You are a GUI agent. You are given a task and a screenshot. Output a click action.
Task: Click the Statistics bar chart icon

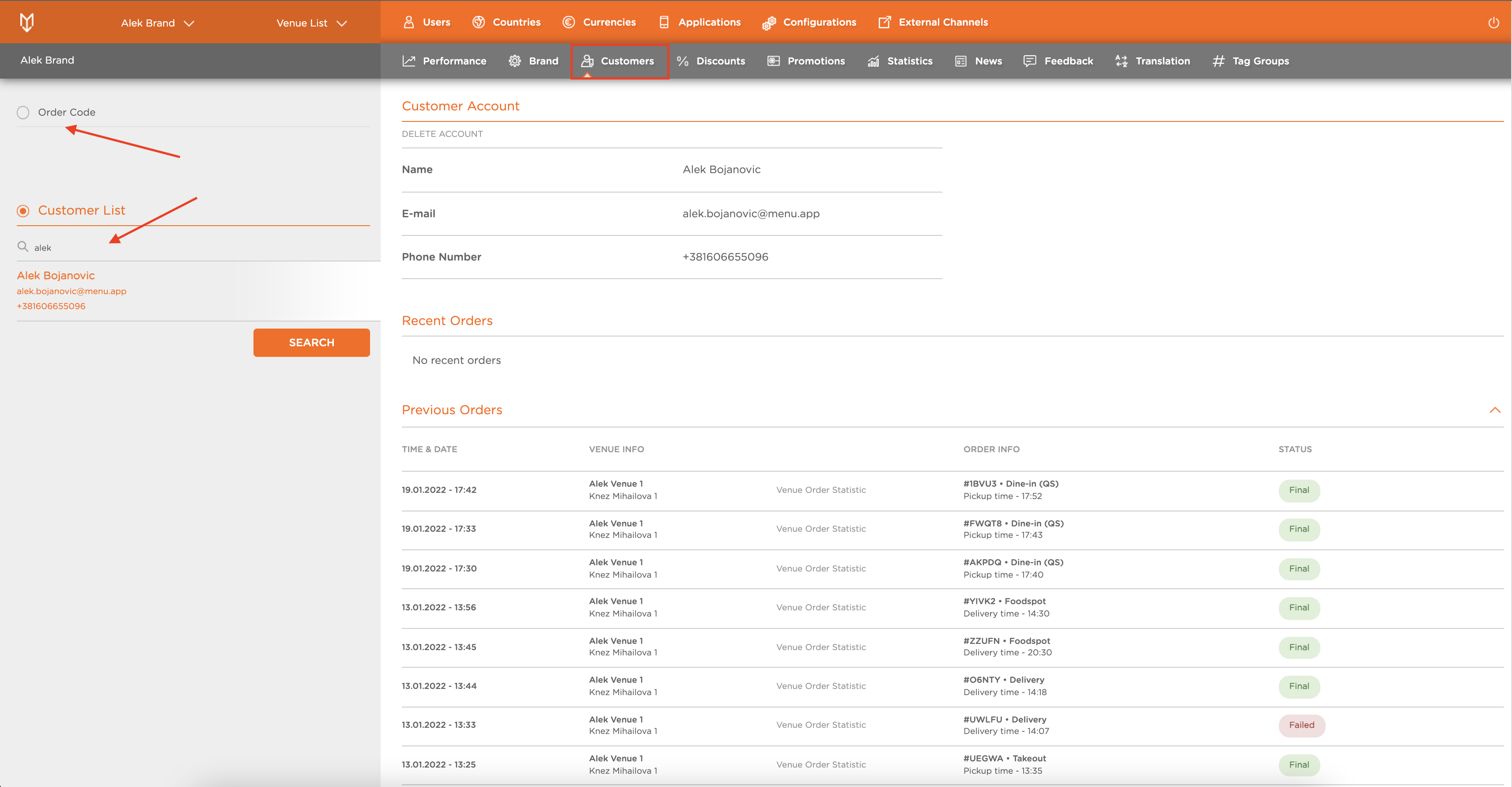coord(873,61)
